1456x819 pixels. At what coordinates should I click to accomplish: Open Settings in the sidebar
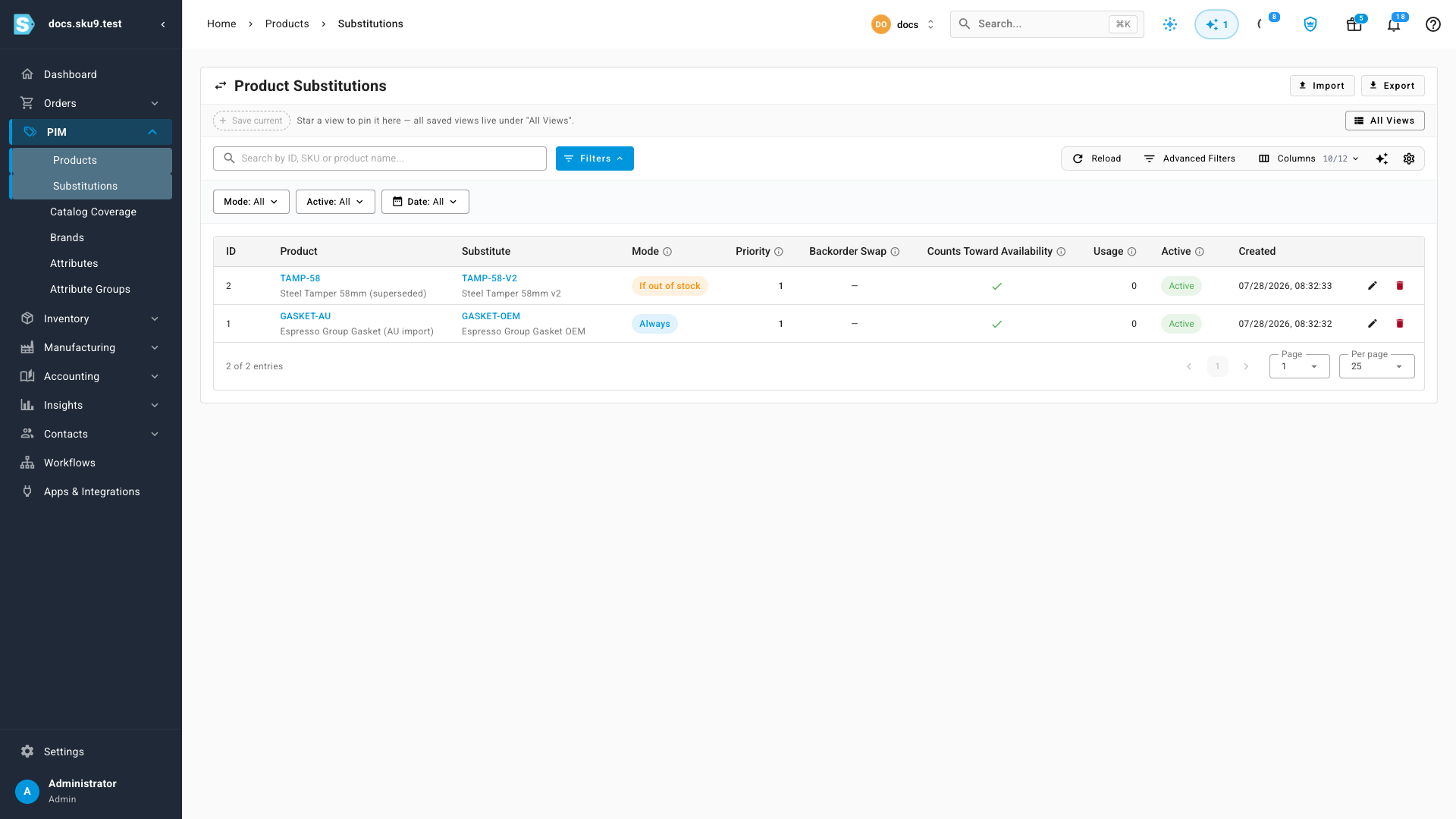pos(91,752)
